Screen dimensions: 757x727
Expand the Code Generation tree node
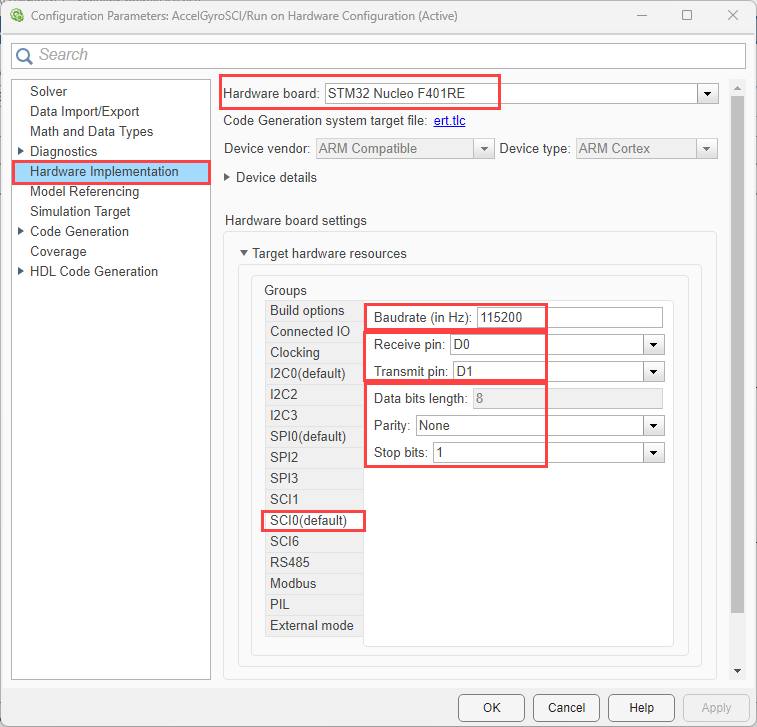click(21, 231)
